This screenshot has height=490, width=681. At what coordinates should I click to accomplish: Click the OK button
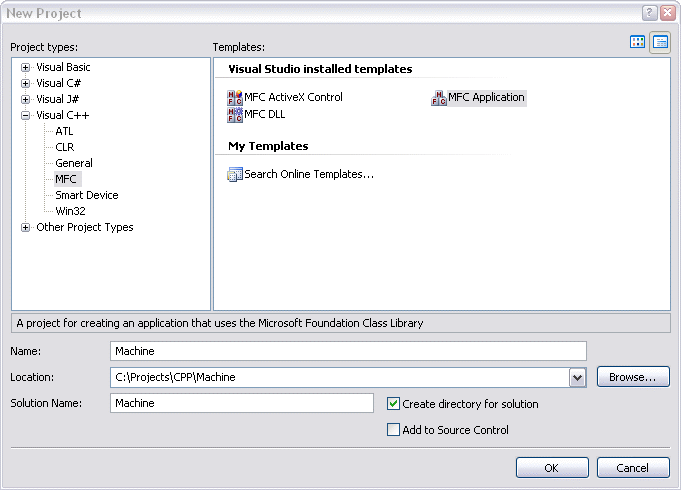click(x=552, y=468)
